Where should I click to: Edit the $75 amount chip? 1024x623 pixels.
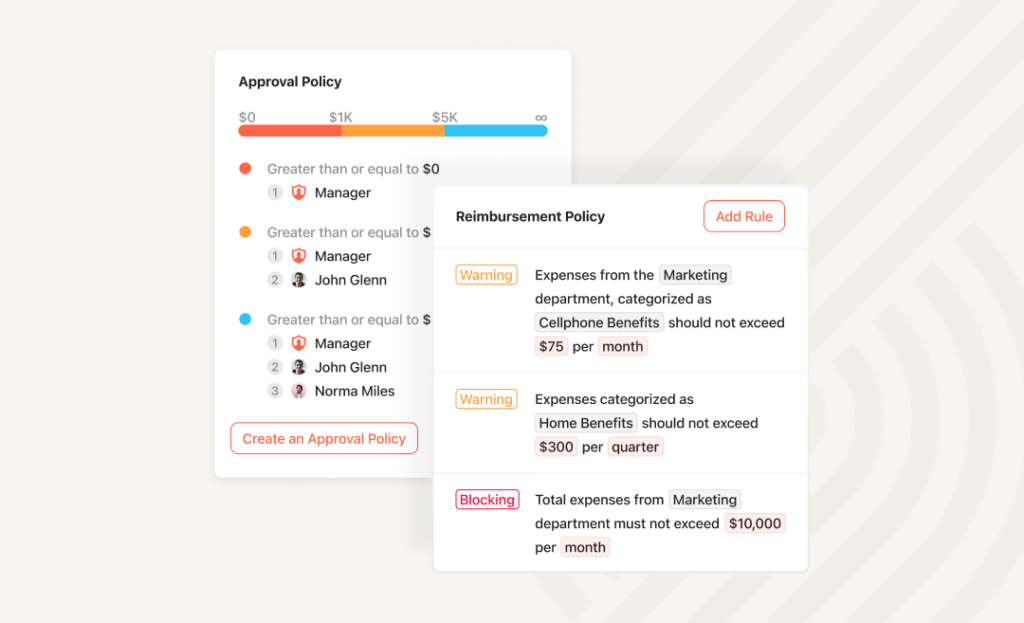[x=551, y=347]
